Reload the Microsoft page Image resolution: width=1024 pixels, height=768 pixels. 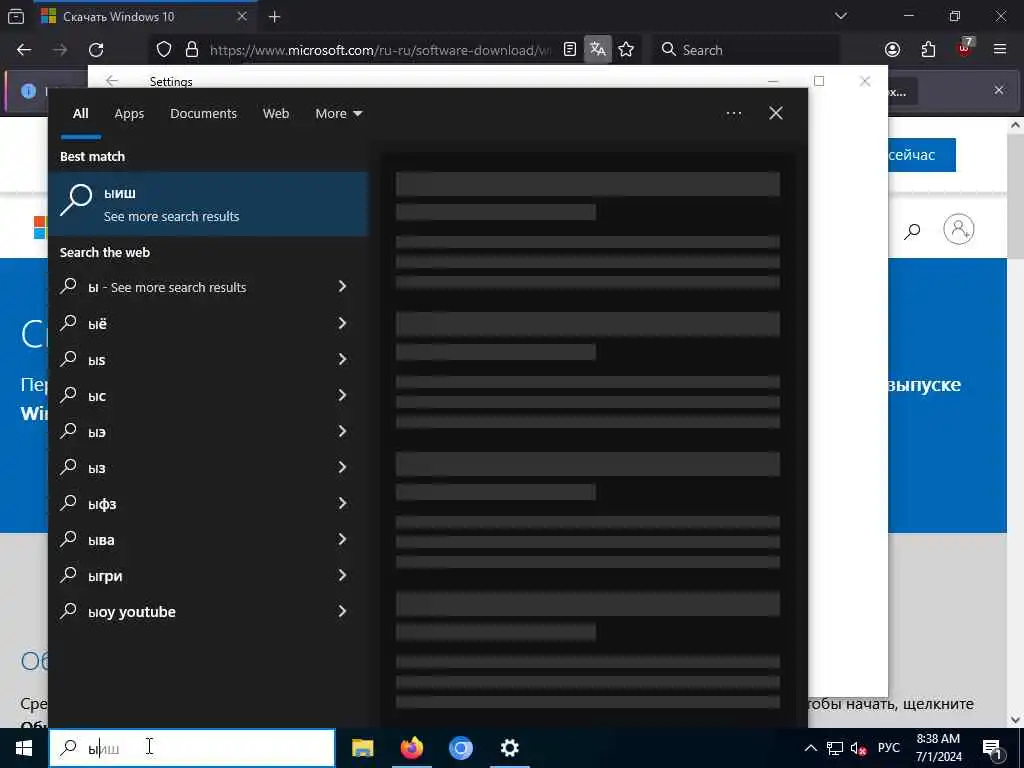coord(96,50)
